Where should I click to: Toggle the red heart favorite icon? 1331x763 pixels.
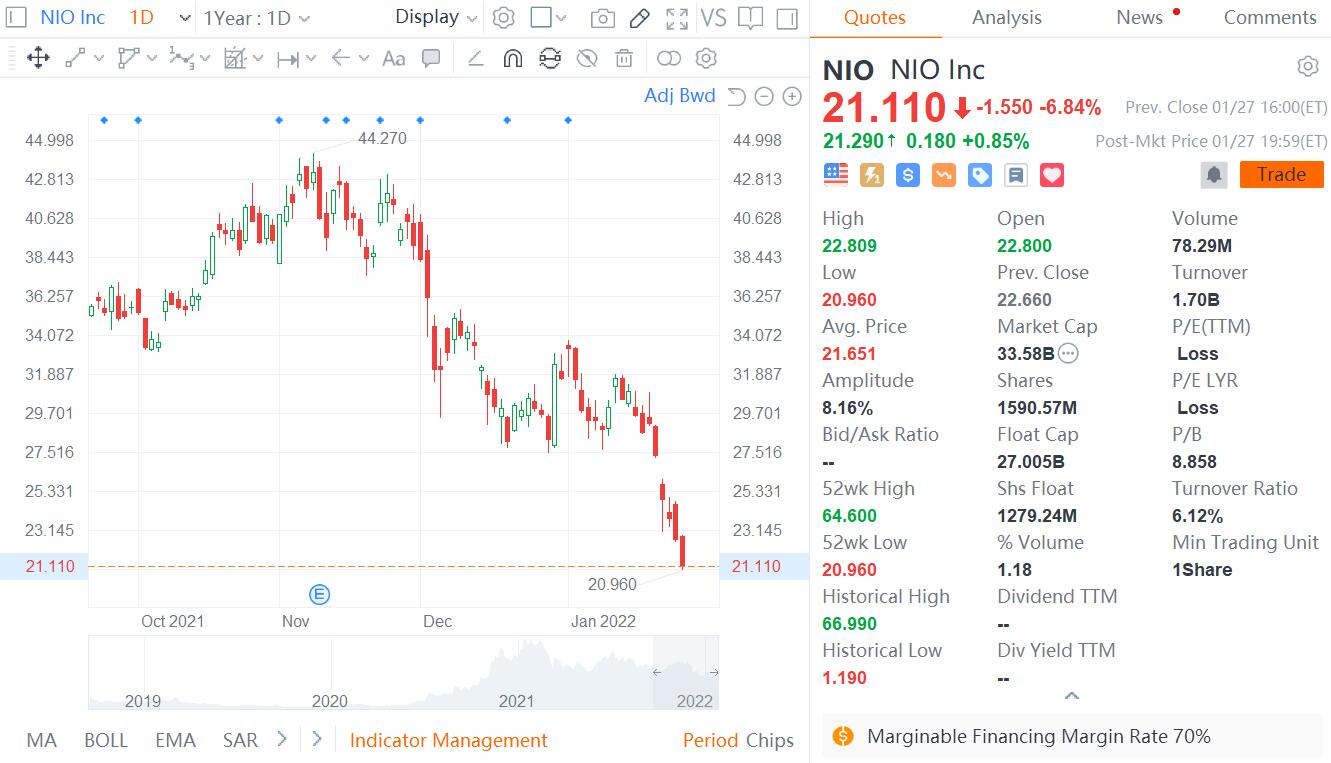pyautogui.click(x=1052, y=175)
